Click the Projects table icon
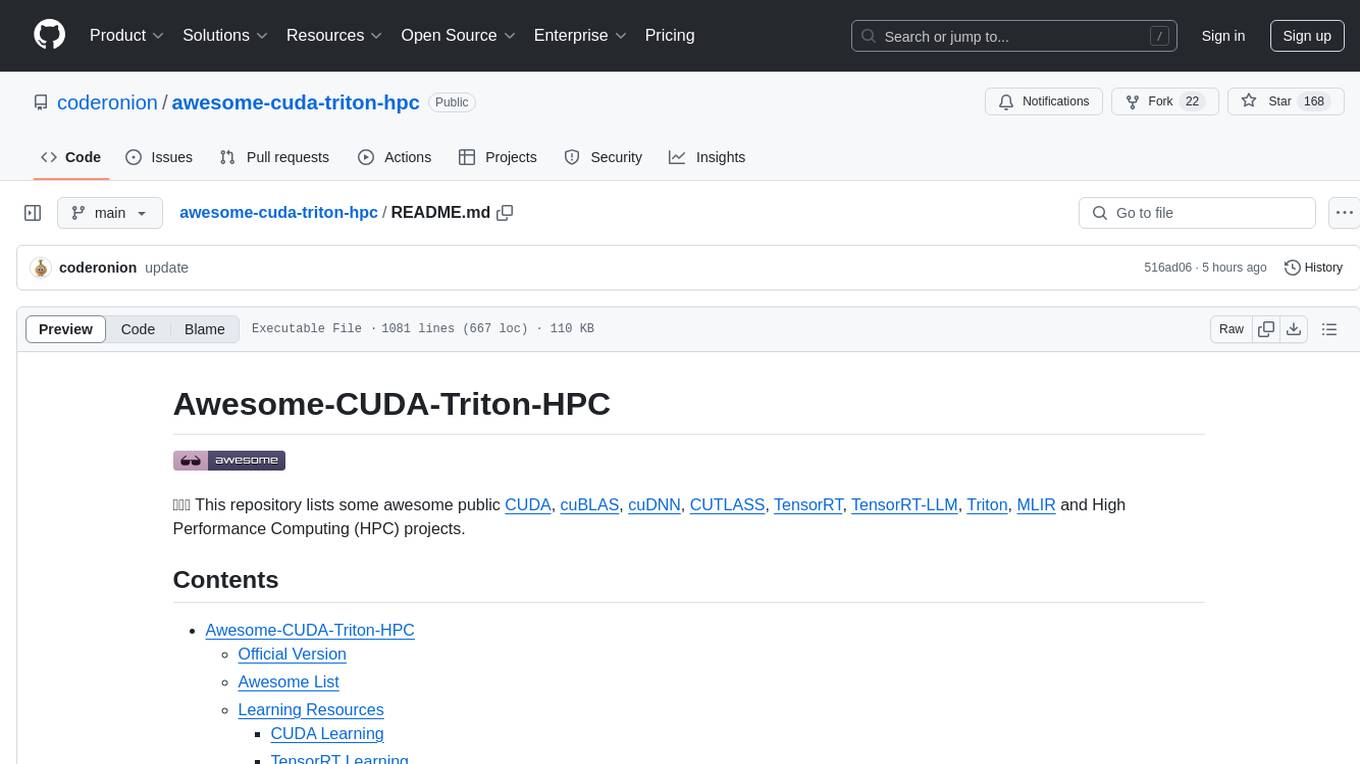This screenshot has height=764, width=1360. pyautogui.click(x=466, y=157)
